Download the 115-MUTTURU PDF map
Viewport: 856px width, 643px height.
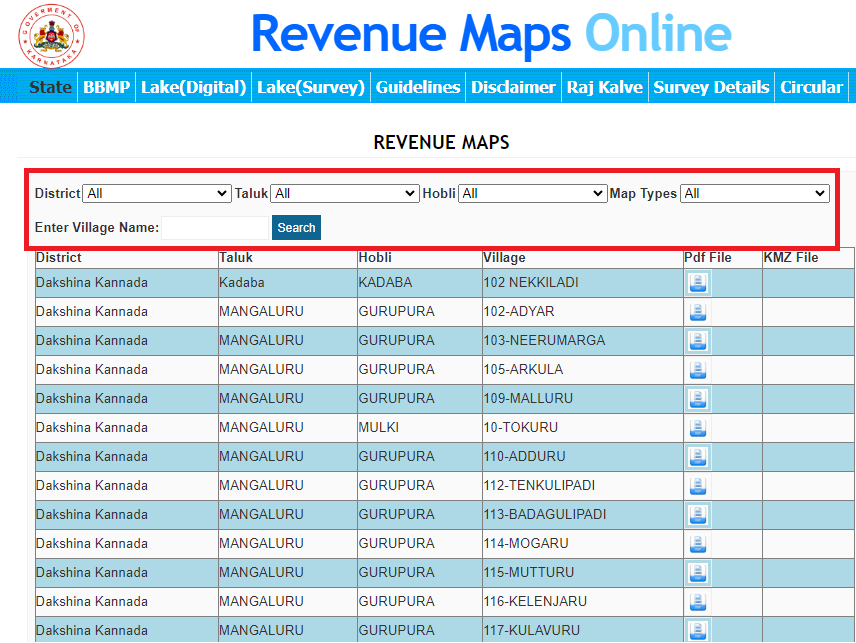(x=697, y=573)
